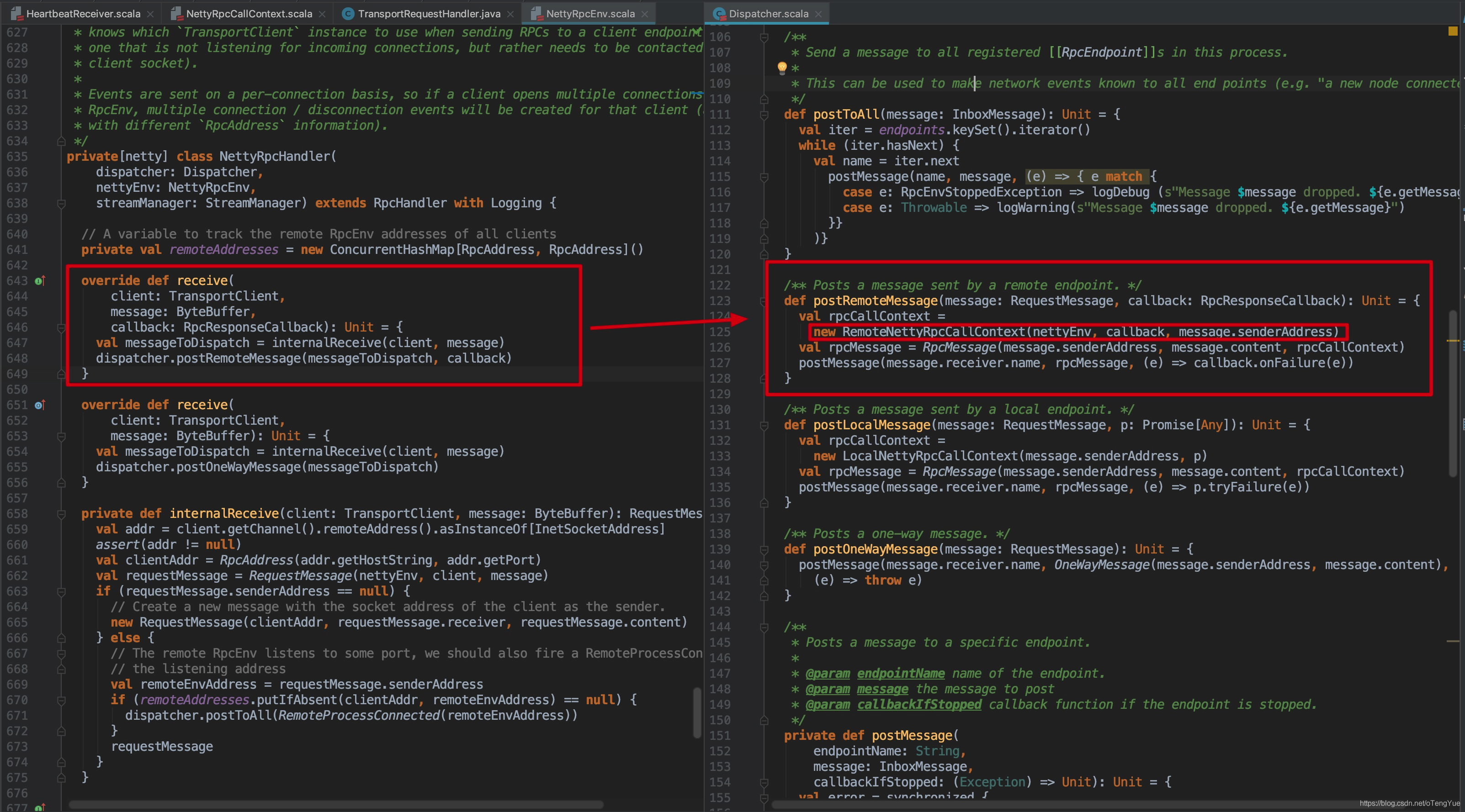The image size is (1465, 812).
Task: Click RemoteProcessConnected on line 671
Action: pyautogui.click(x=359, y=715)
